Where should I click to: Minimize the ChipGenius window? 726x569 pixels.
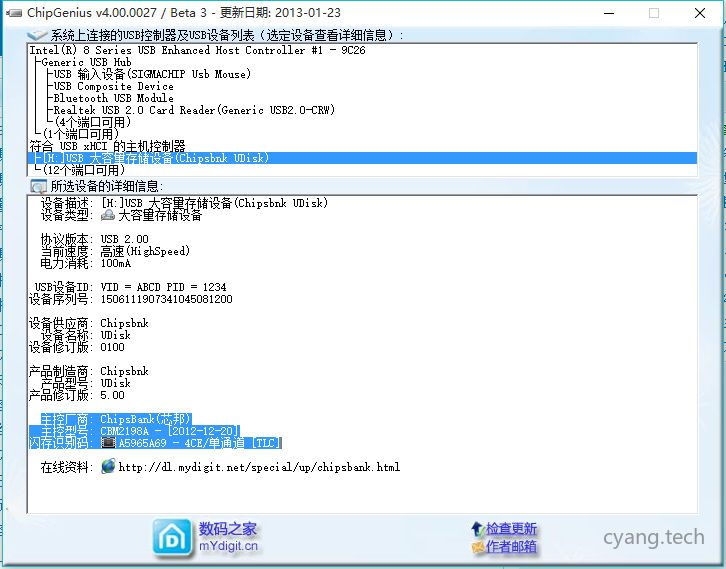tap(609, 13)
